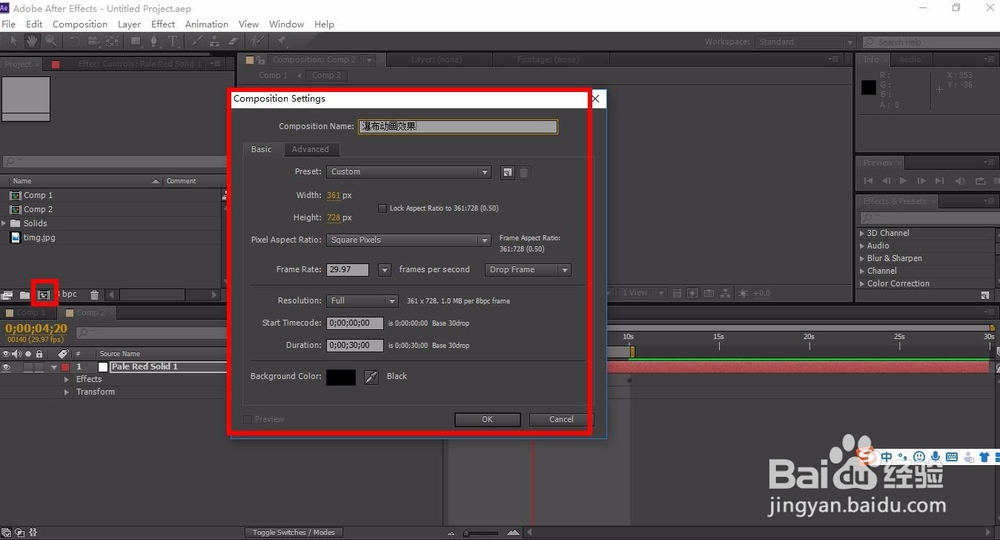This screenshot has width=1000, height=540.
Task: Click the Preview play button
Action: (x=903, y=180)
